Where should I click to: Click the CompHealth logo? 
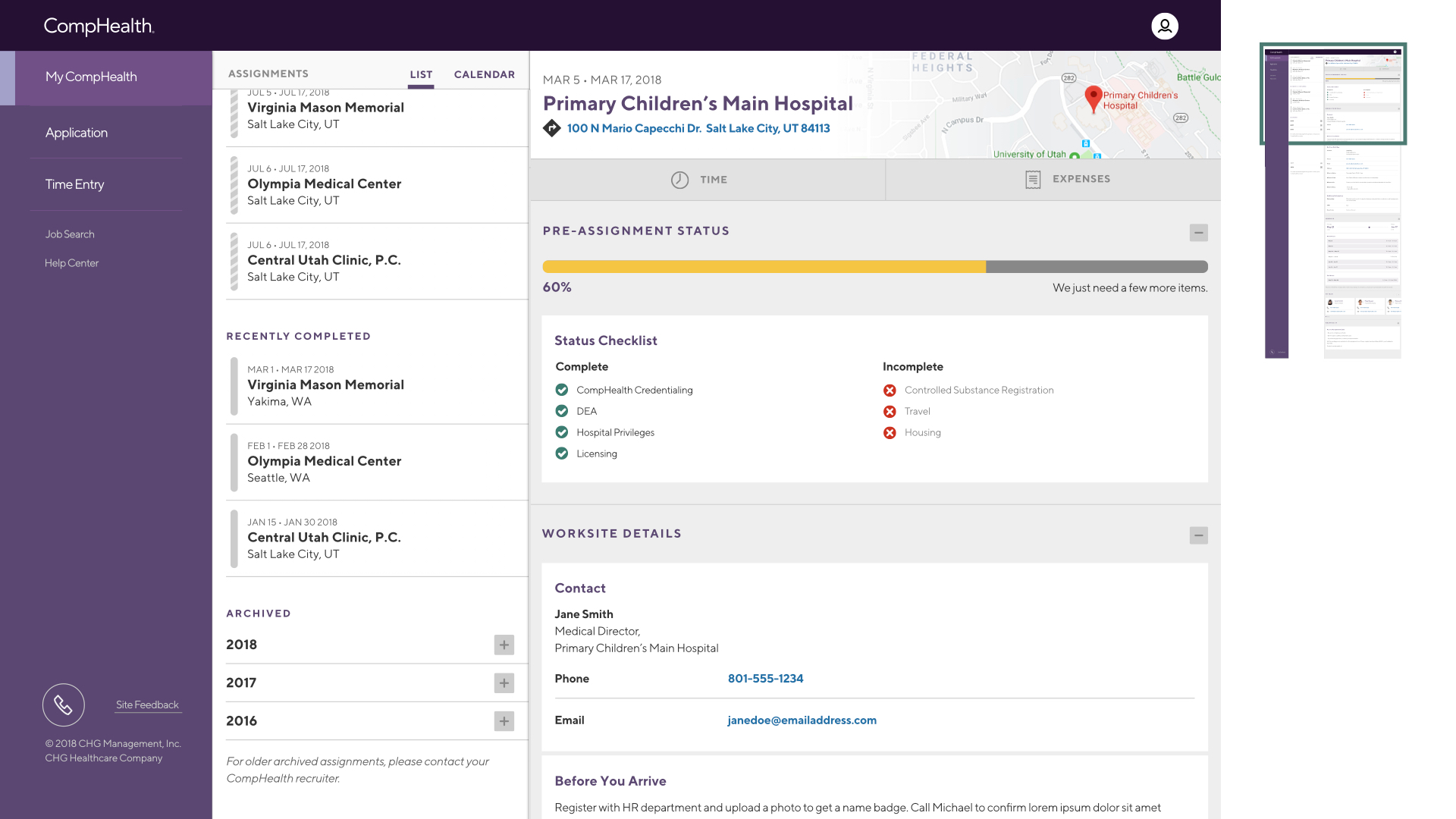point(99,26)
